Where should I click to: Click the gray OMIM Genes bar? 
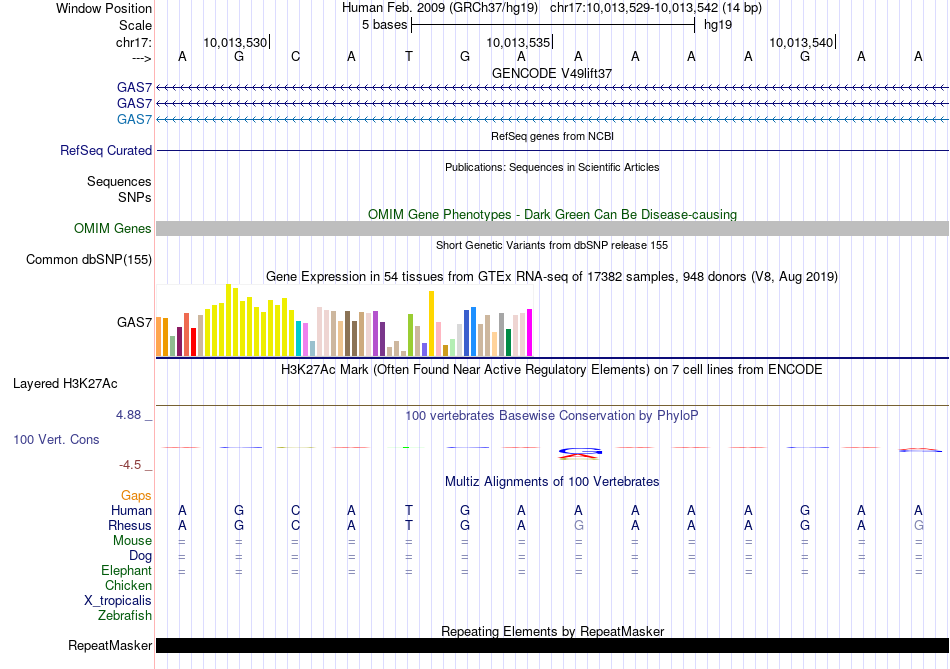(x=552, y=229)
